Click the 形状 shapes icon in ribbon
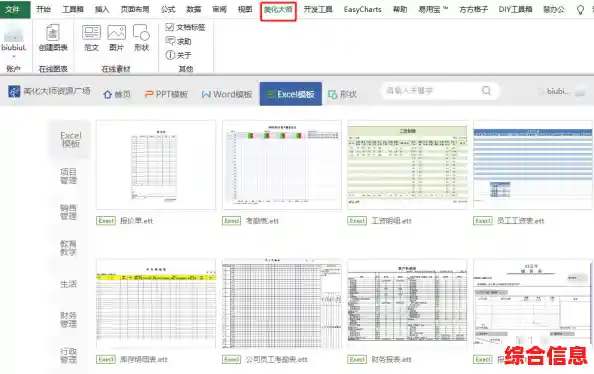Image resolution: width=594 pixels, height=374 pixels. [x=141, y=33]
